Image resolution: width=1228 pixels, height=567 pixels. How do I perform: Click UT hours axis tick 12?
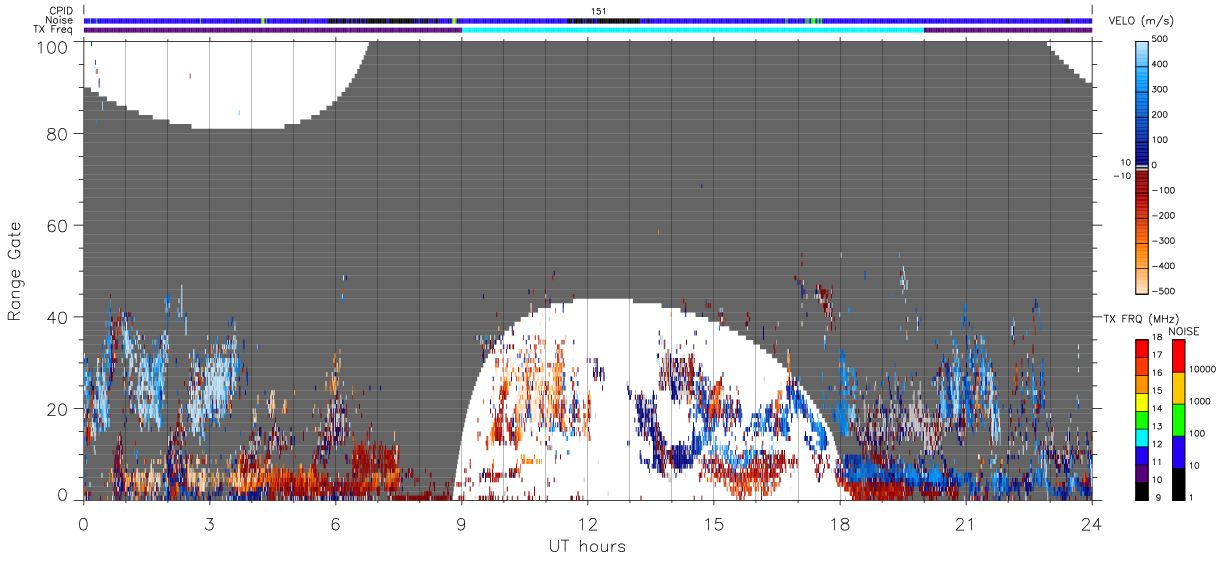[587, 524]
